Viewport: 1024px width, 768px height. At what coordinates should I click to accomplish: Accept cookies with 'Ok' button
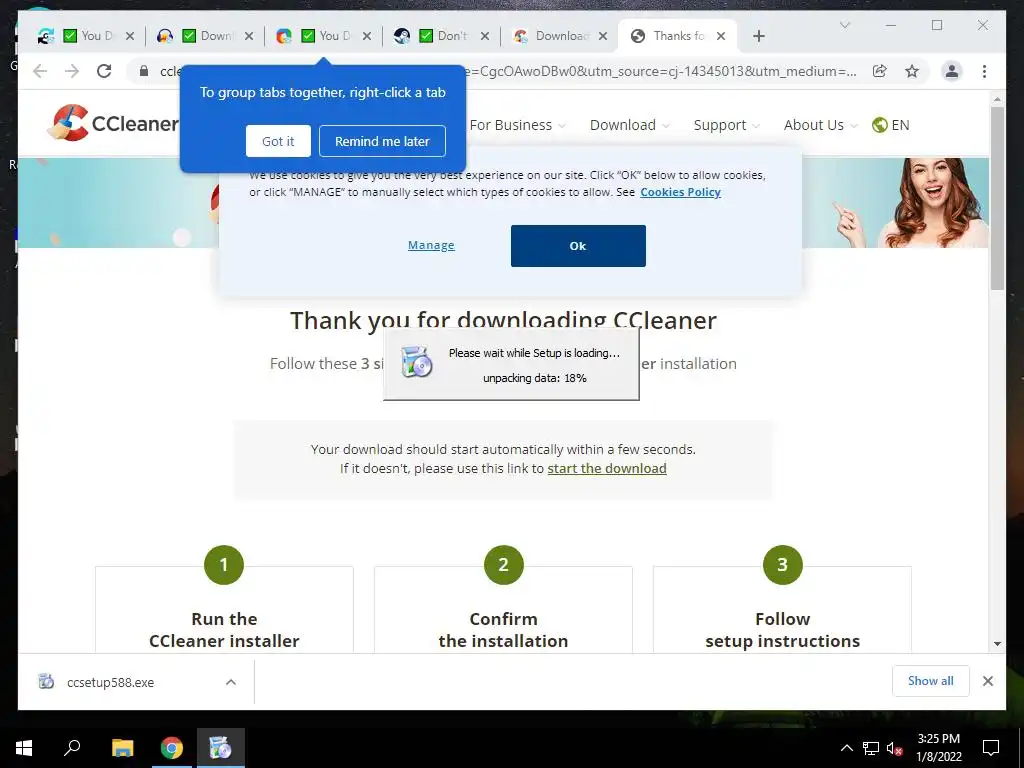click(578, 246)
